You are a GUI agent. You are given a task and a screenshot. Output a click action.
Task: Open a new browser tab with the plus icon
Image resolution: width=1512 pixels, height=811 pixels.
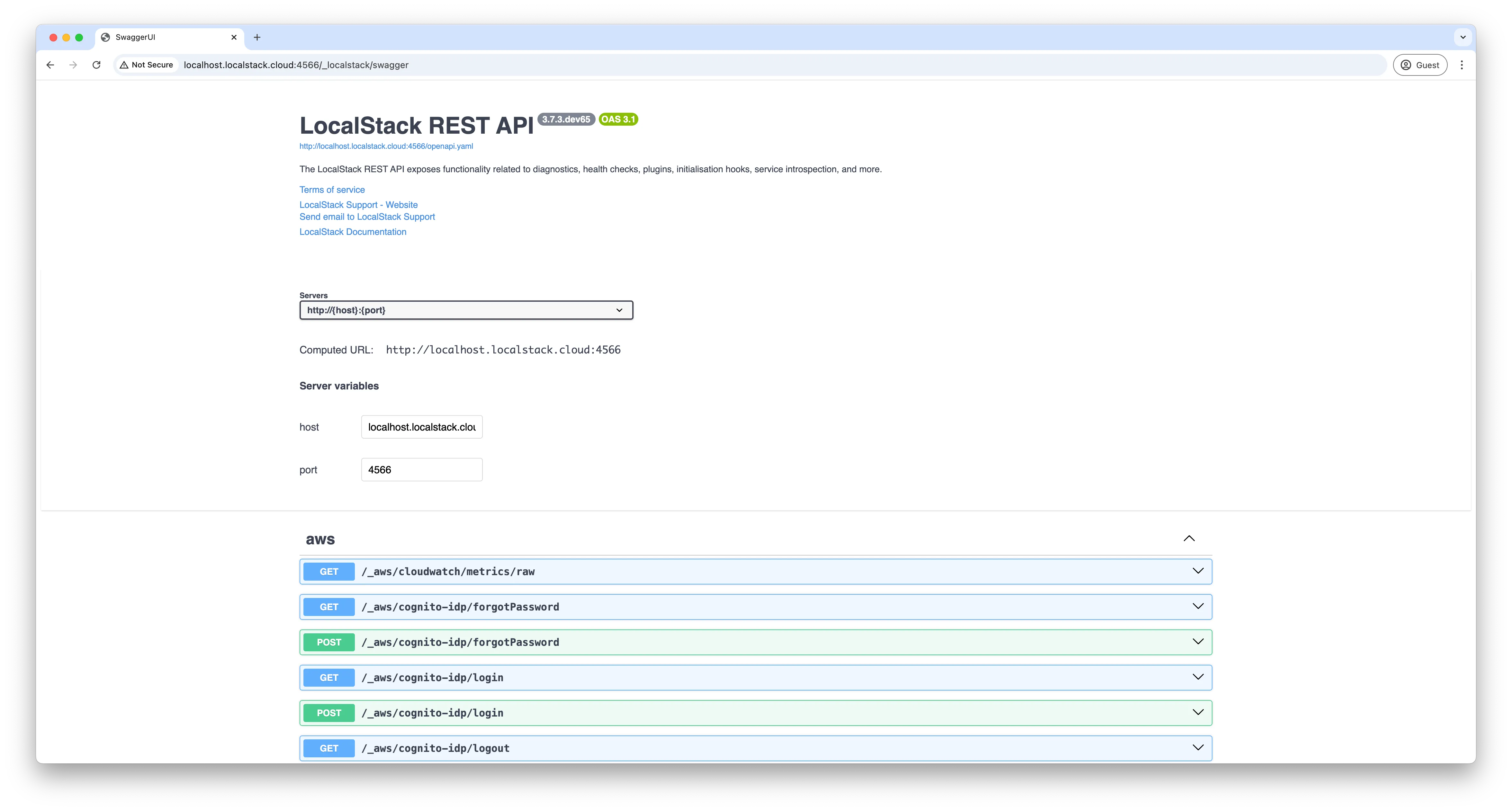[256, 37]
